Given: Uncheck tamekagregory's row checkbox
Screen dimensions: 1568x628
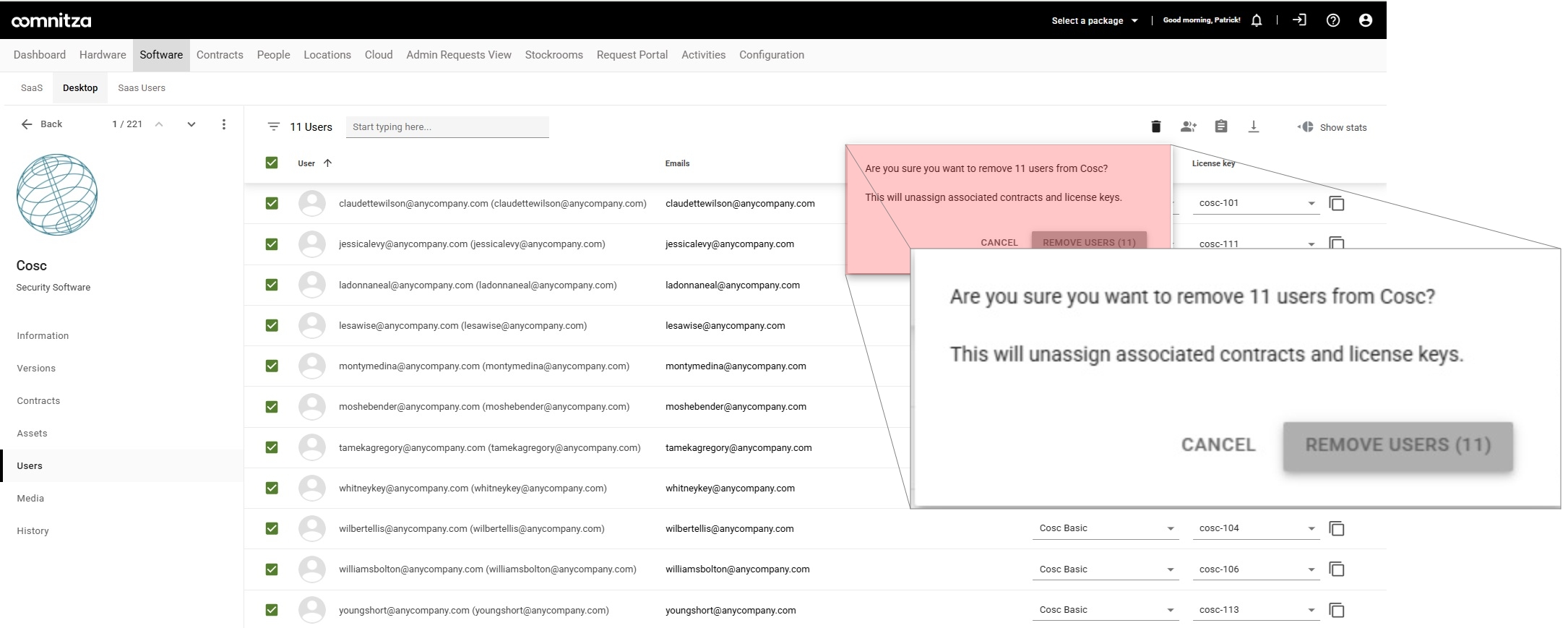Looking at the screenshot, I should [x=272, y=447].
